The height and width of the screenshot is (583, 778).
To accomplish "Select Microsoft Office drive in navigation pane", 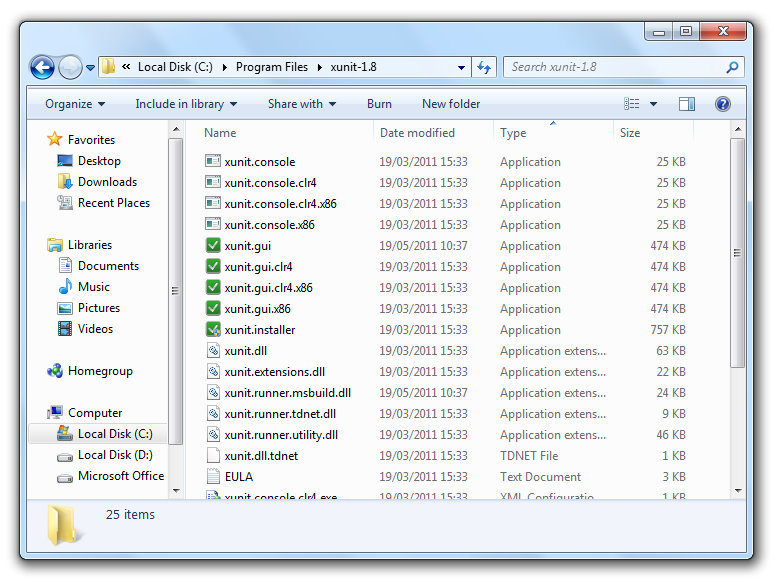I will click(x=121, y=476).
